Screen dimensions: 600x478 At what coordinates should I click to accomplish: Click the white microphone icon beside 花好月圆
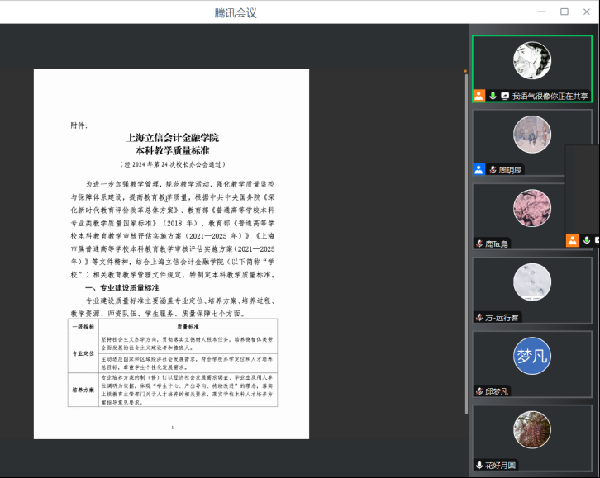point(480,464)
